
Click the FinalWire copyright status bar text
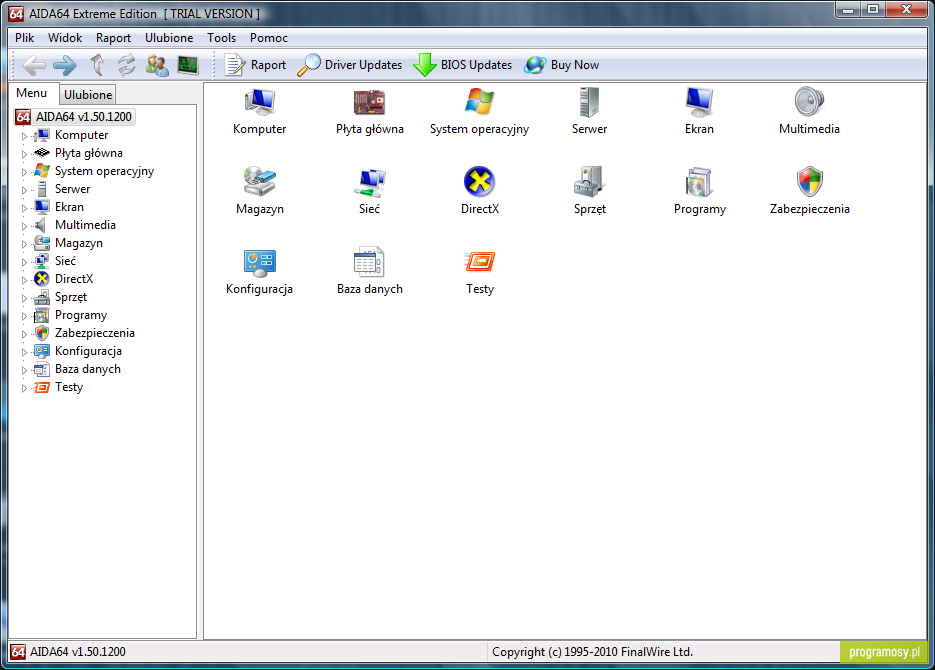click(x=592, y=652)
